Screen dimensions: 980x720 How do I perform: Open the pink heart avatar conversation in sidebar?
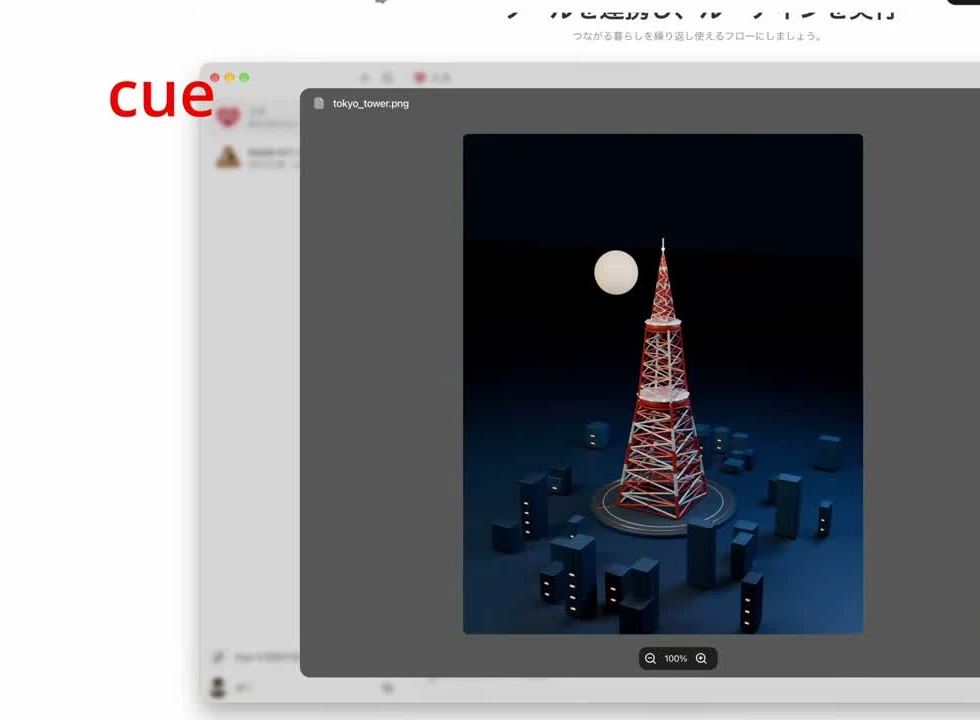(228, 116)
